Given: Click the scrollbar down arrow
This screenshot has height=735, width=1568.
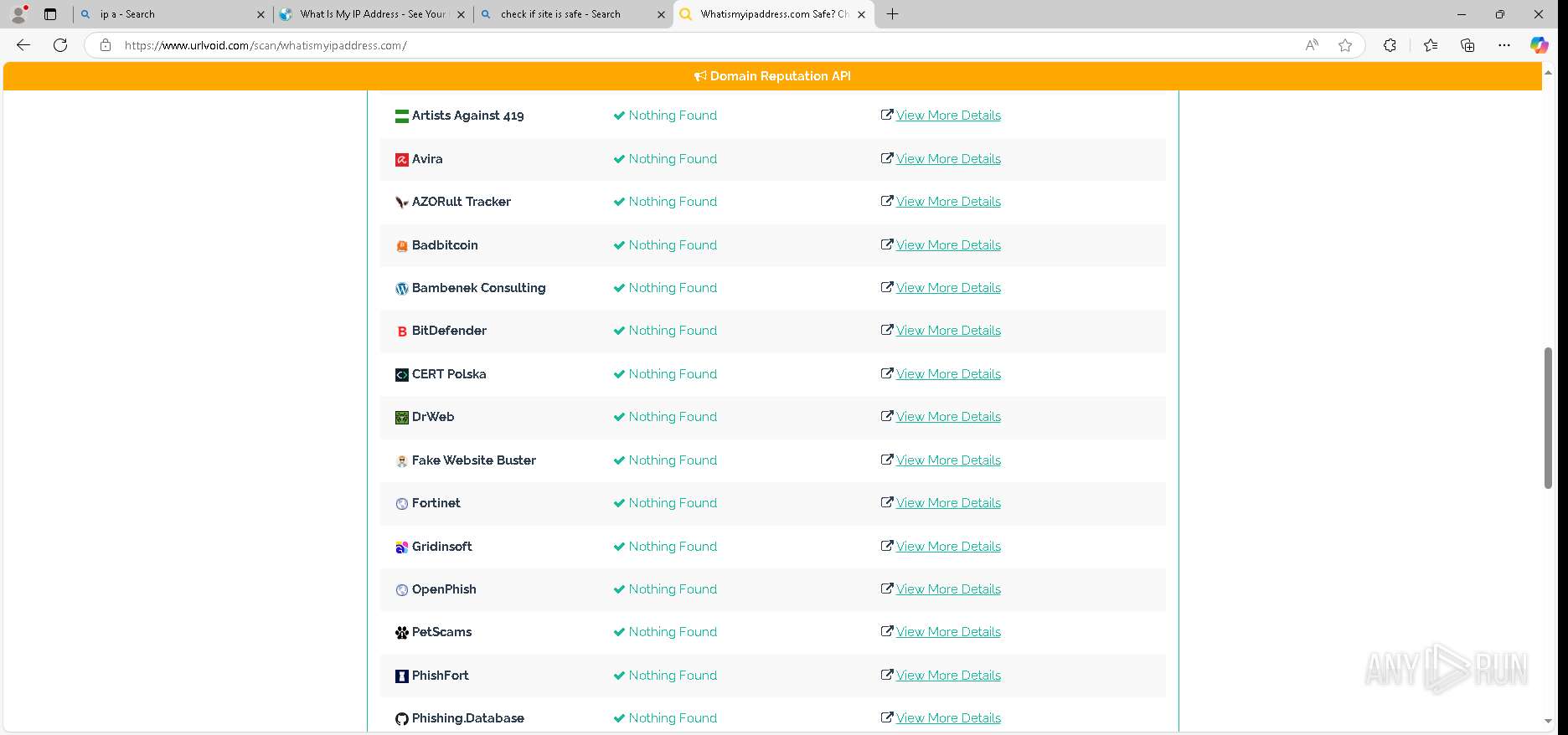Looking at the screenshot, I should [x=1548, y=721].
